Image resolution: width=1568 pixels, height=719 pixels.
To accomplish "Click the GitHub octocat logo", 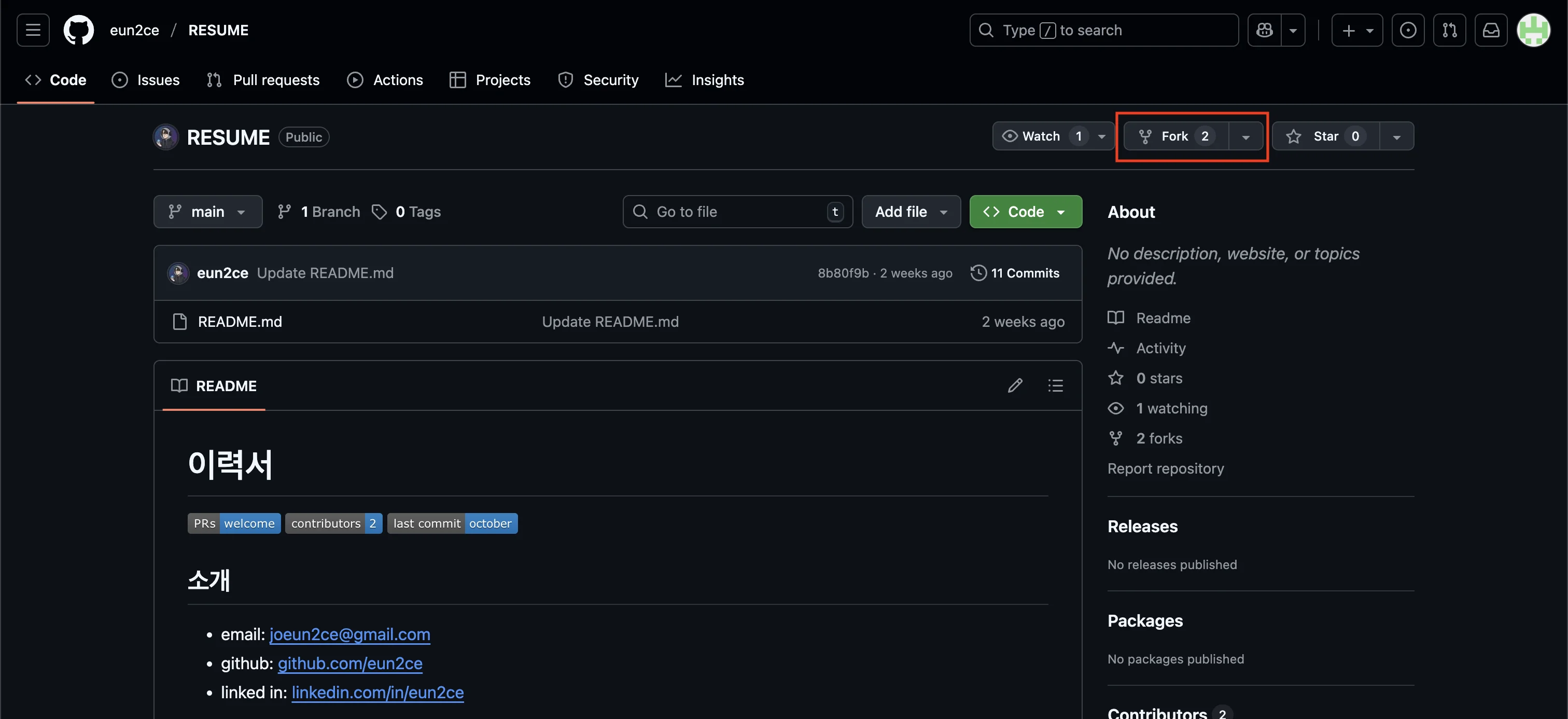I will (x=78, y=30).
